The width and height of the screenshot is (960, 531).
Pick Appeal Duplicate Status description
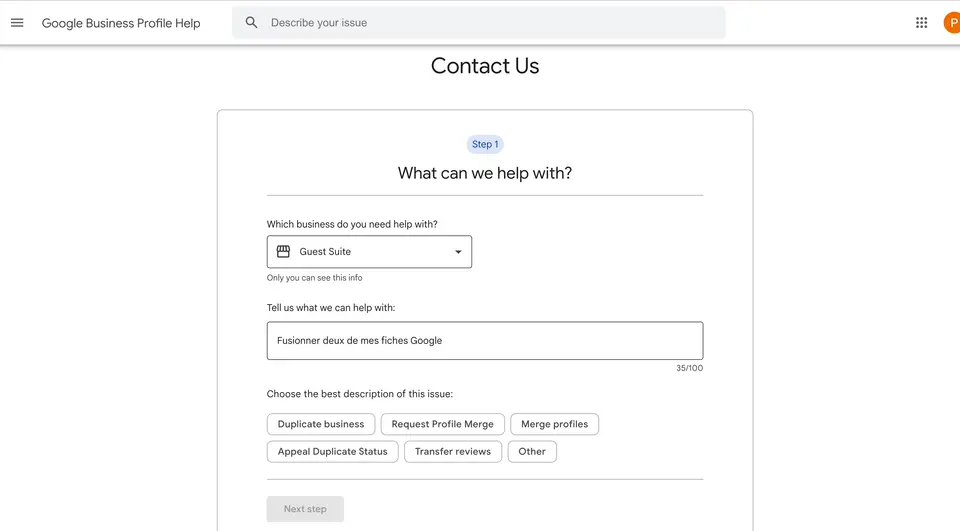[332, 451]
